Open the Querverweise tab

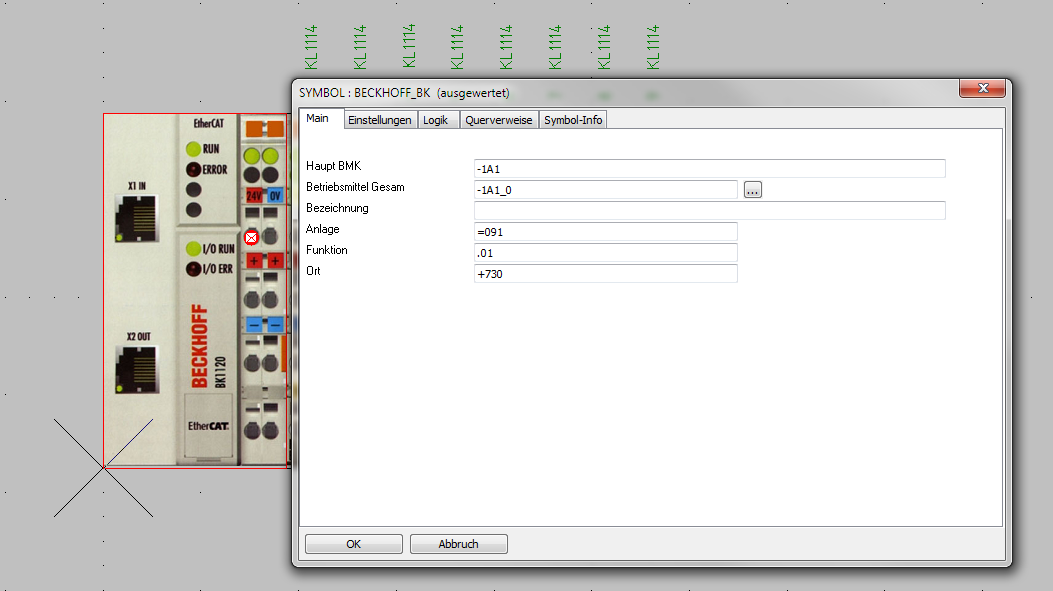coord(498,120)
